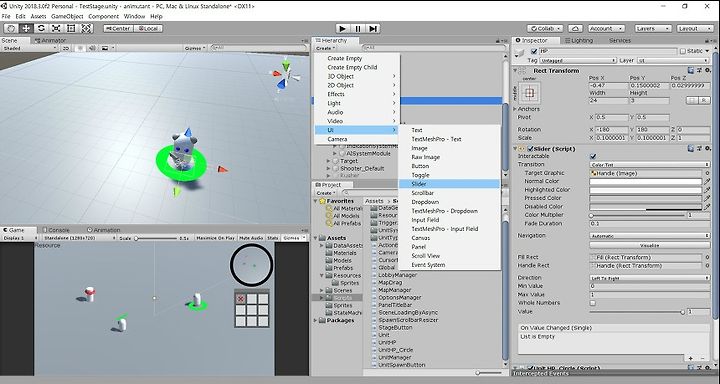Toggle the HP object active checkbox
Image resolution: width=720 pixels, height=384 pixels.
(x=534, y=51)
